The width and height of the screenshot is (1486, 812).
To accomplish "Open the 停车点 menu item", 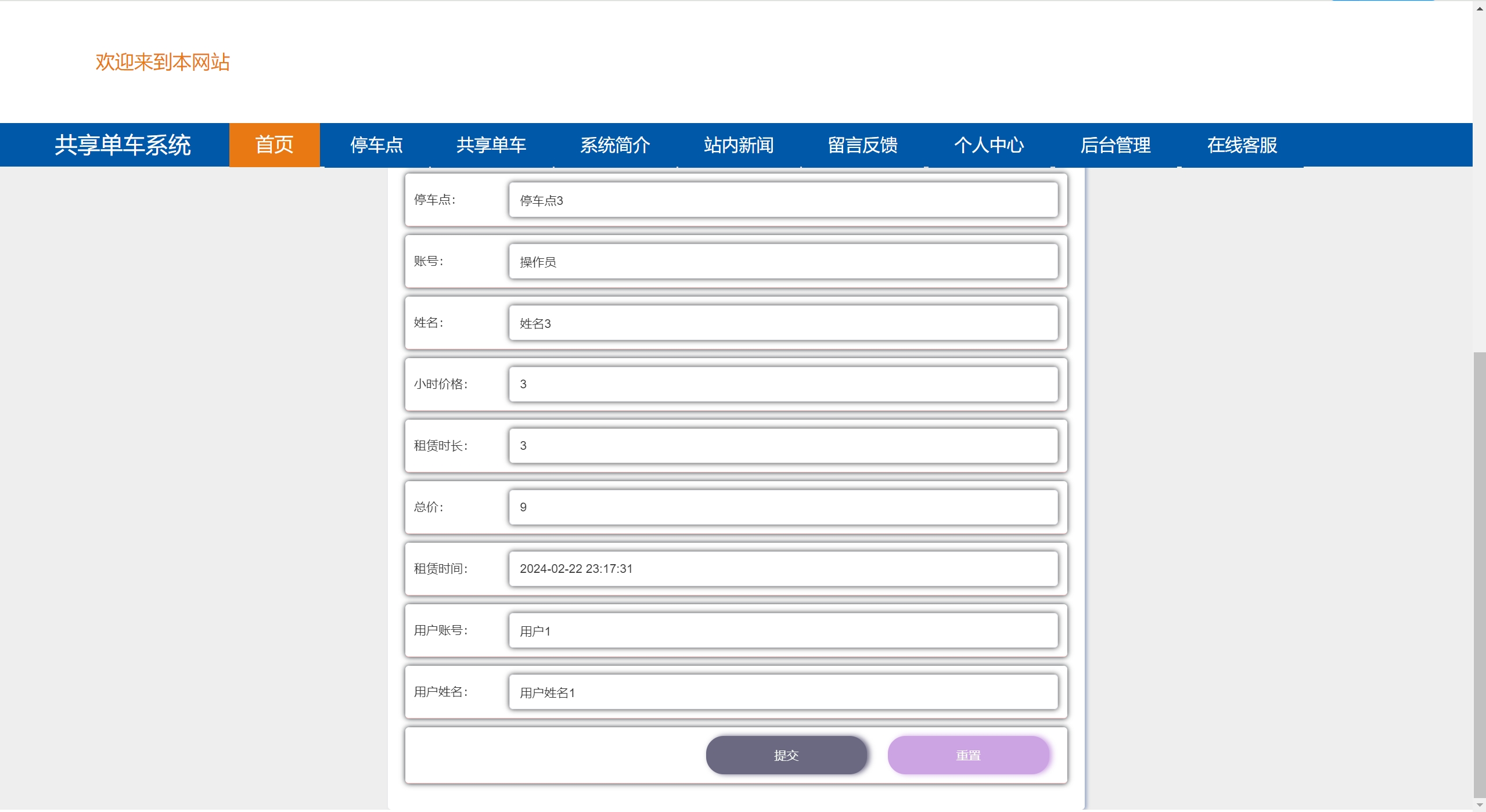I will pyautogui.click(x=376, y=145).
